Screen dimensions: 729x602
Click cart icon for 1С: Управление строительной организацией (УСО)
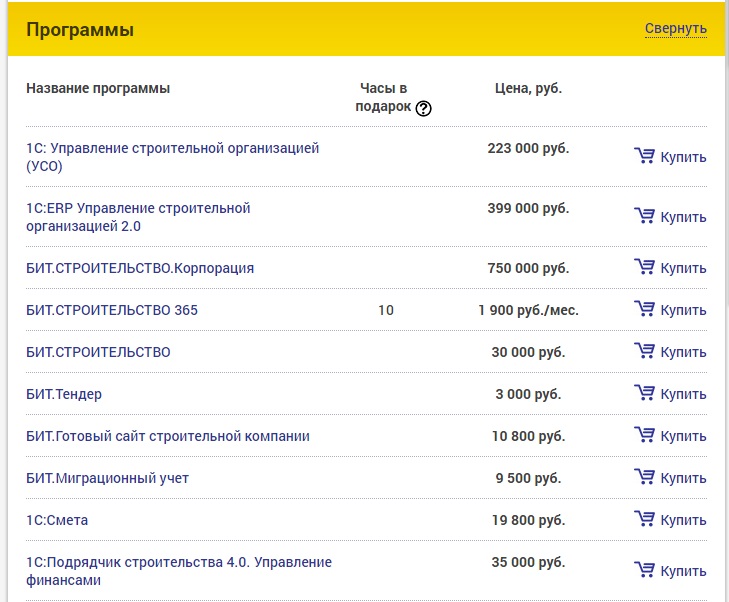coord(644,156)
